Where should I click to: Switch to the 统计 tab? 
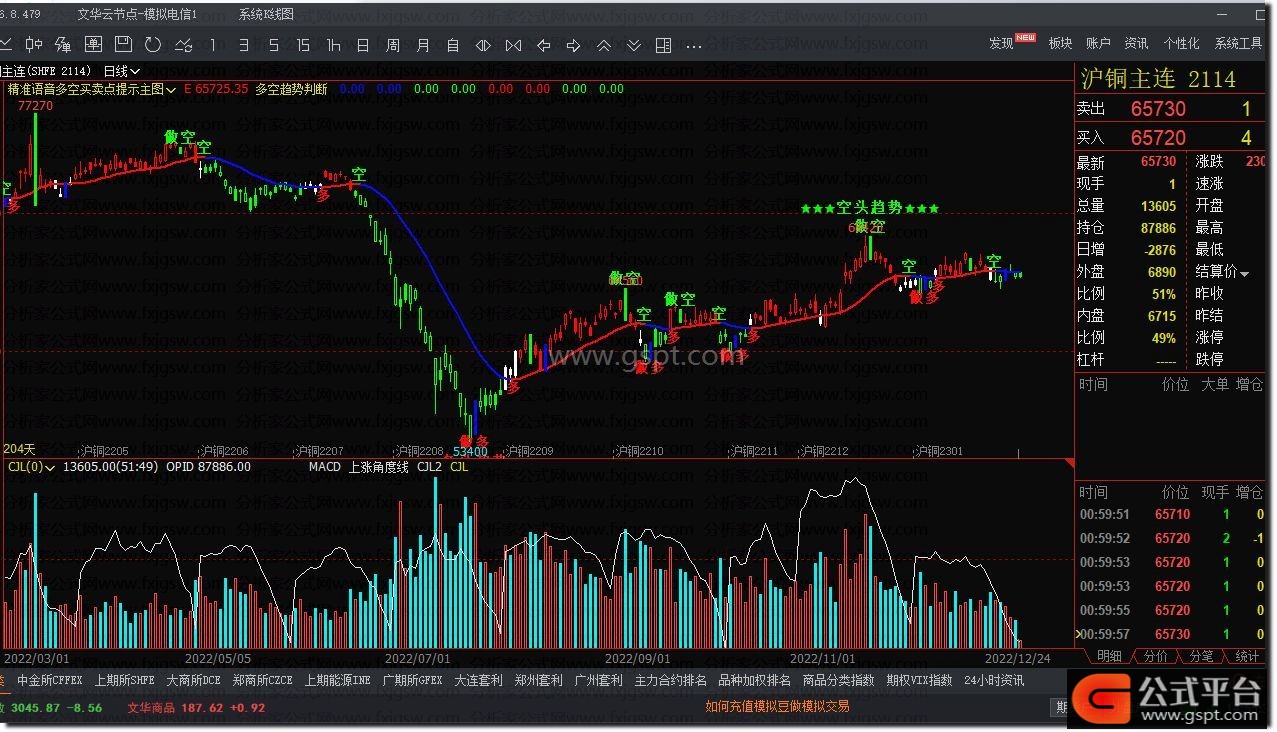(x=1247, y=656)
